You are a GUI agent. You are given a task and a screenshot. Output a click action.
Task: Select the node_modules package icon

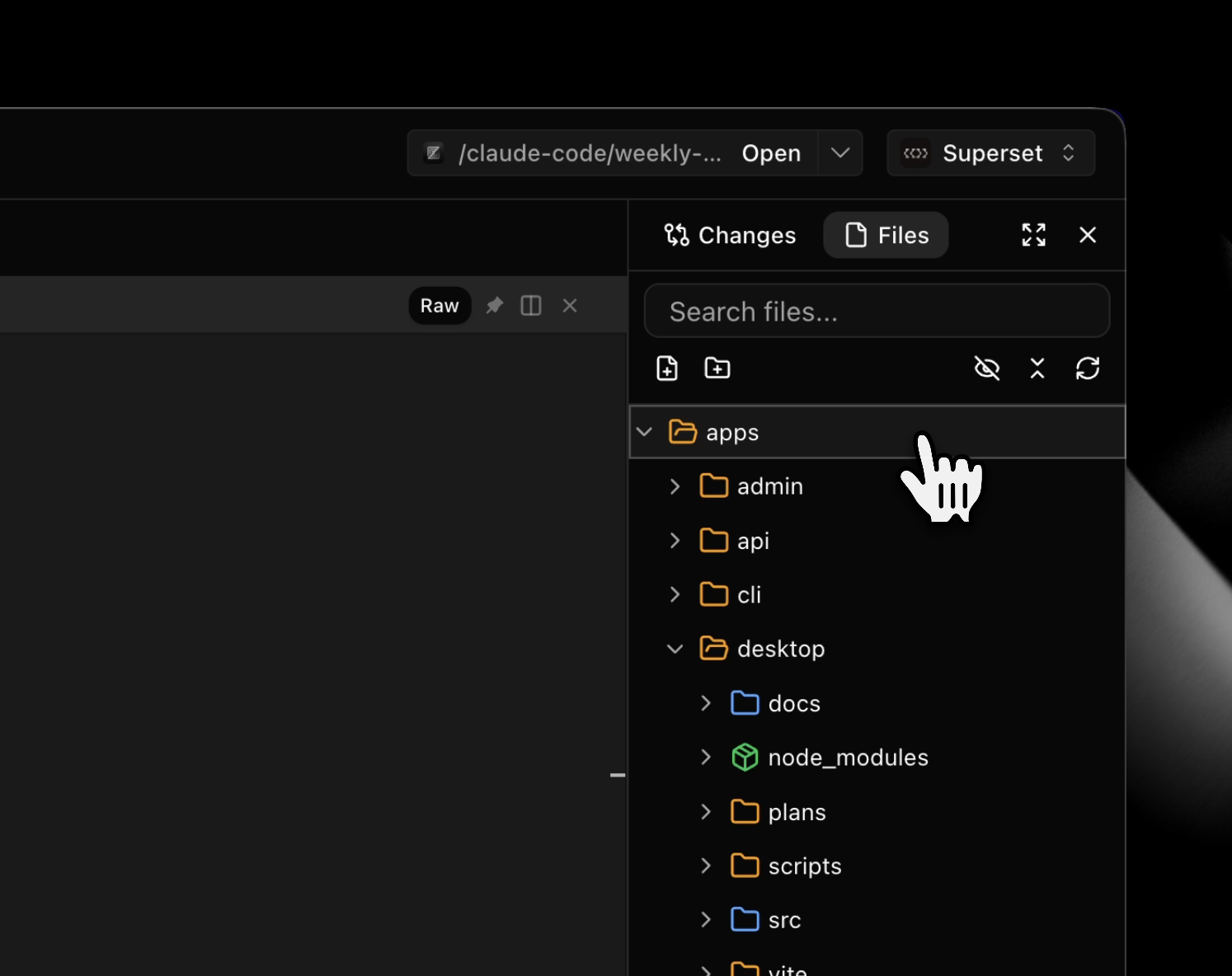tap(745, 758)
